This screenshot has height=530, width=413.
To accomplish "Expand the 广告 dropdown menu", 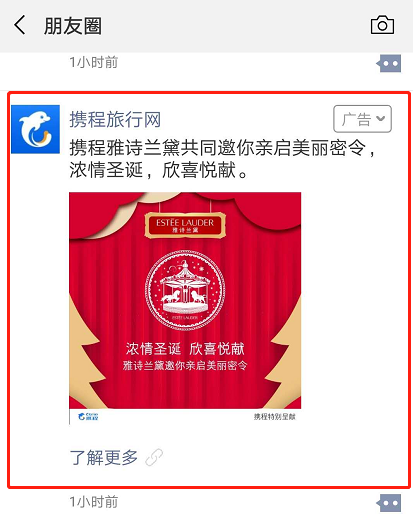I will (x=362, y=119).
